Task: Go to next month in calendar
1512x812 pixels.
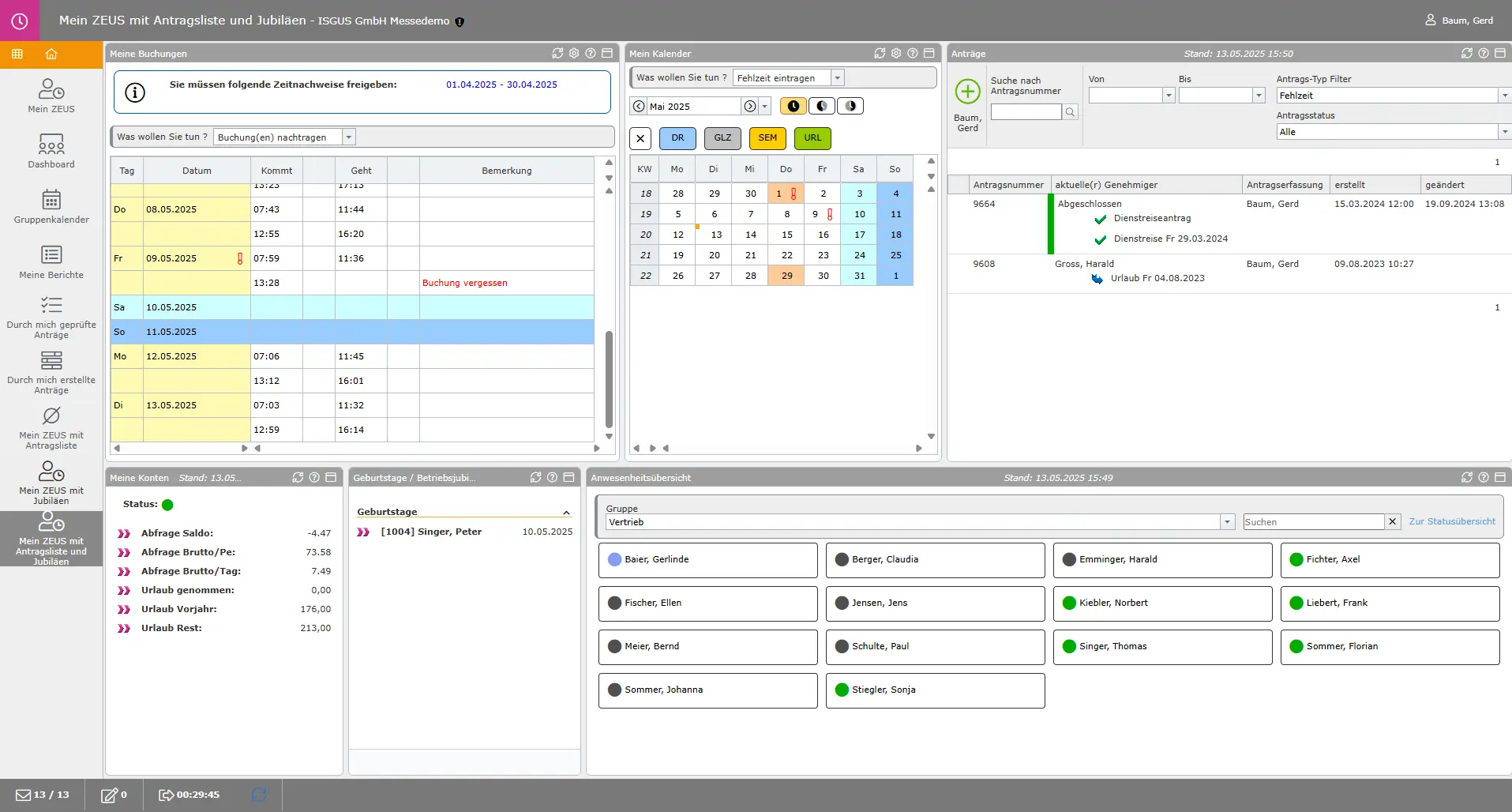Action: (749, 107)
